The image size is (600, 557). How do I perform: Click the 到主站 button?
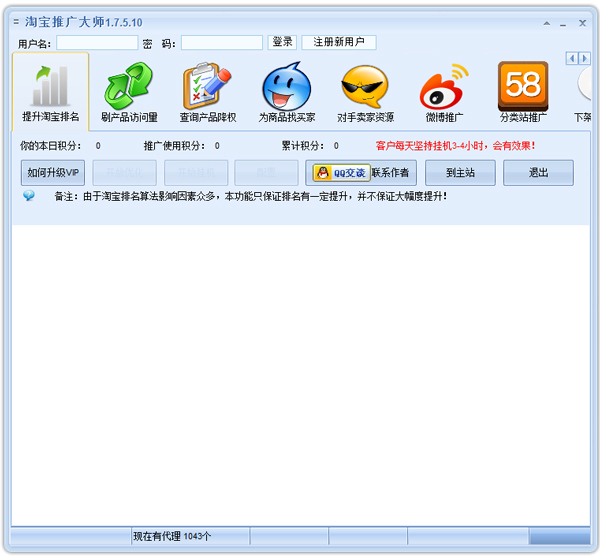[x=460, y=173]
